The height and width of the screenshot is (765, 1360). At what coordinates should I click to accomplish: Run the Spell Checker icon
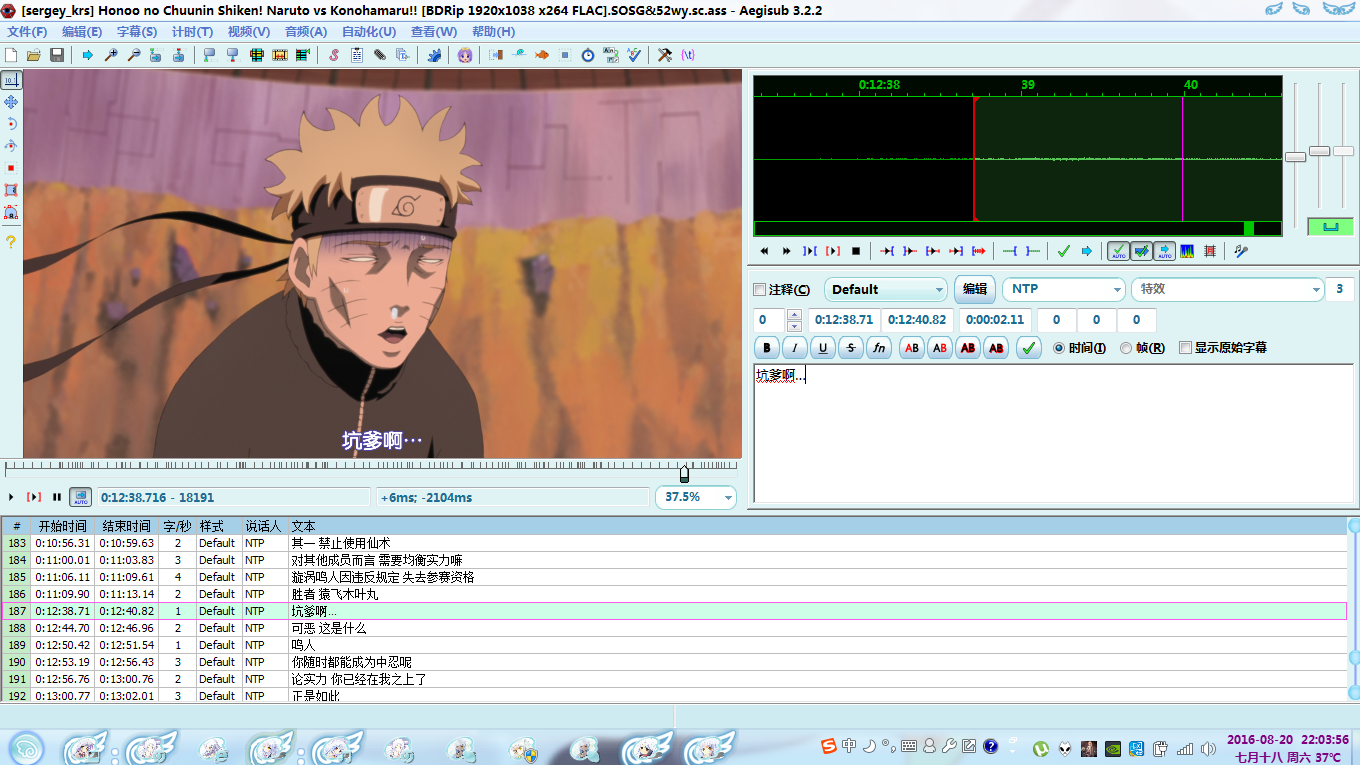[634, 55]
